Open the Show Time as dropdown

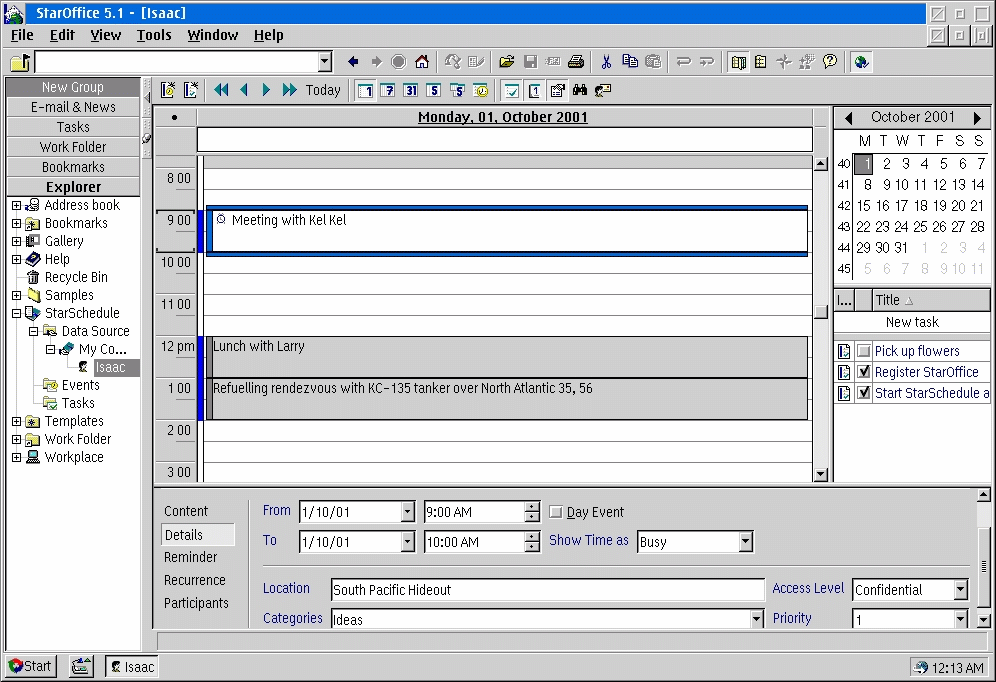tap(746, 542)
